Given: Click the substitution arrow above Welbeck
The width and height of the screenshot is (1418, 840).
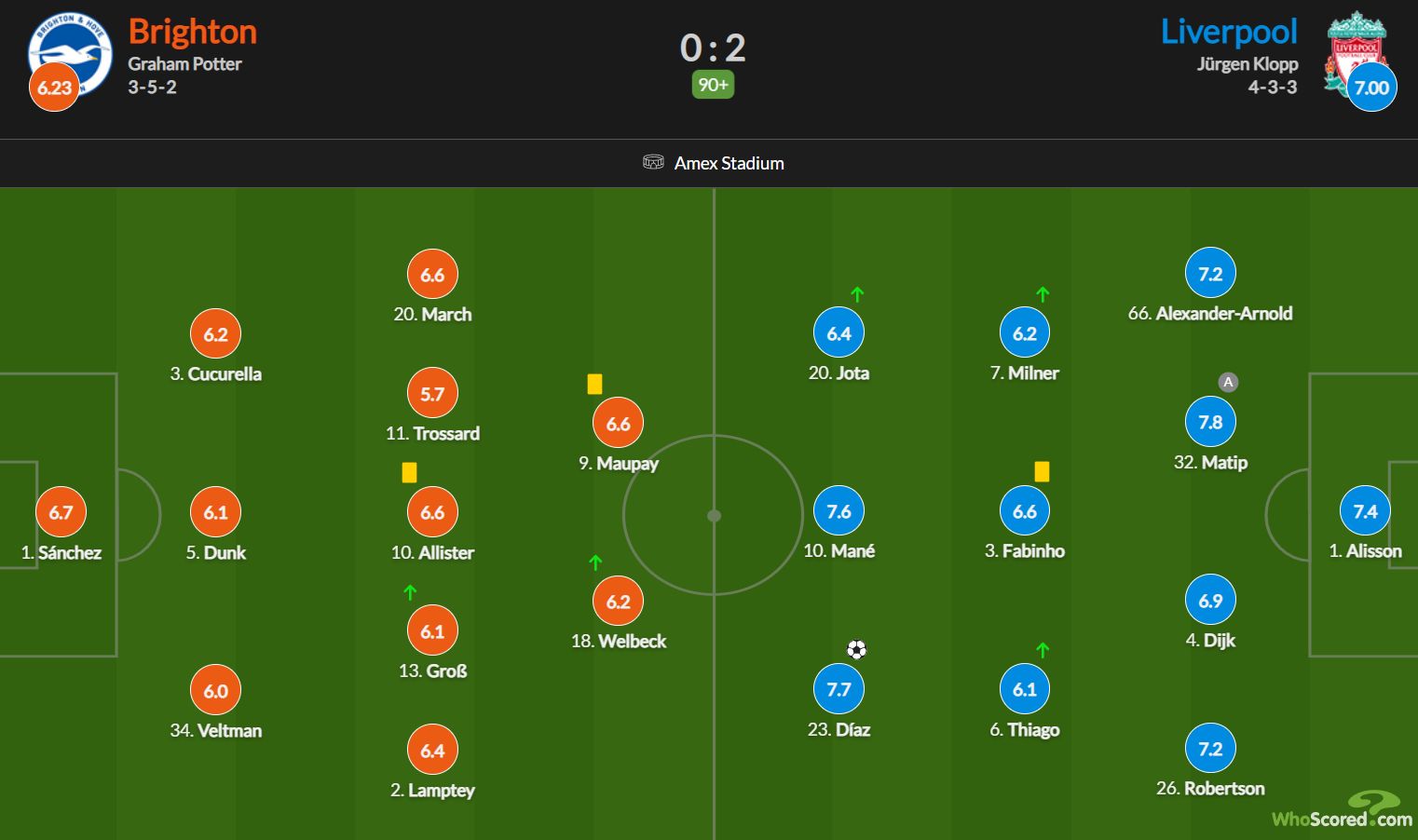Looking at the screenshot, I should 595,562.
